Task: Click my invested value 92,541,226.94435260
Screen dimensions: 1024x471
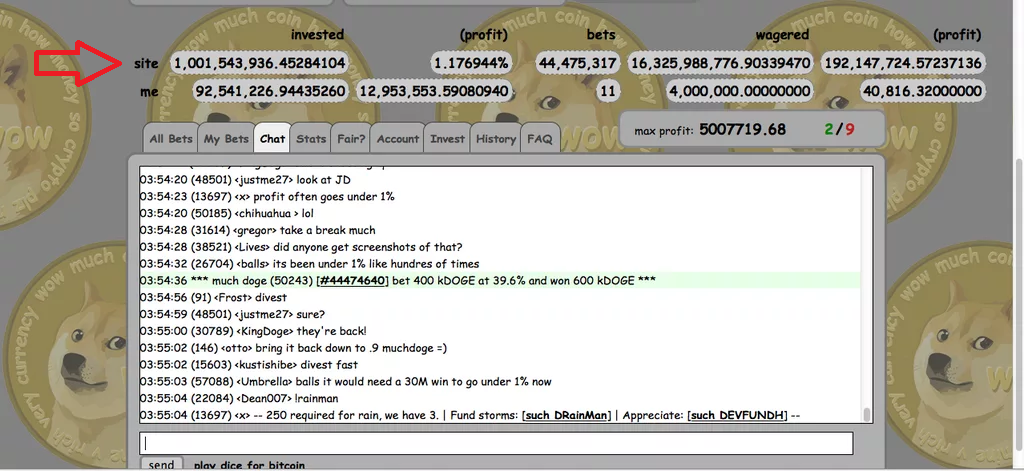Action: coord(270,91)
